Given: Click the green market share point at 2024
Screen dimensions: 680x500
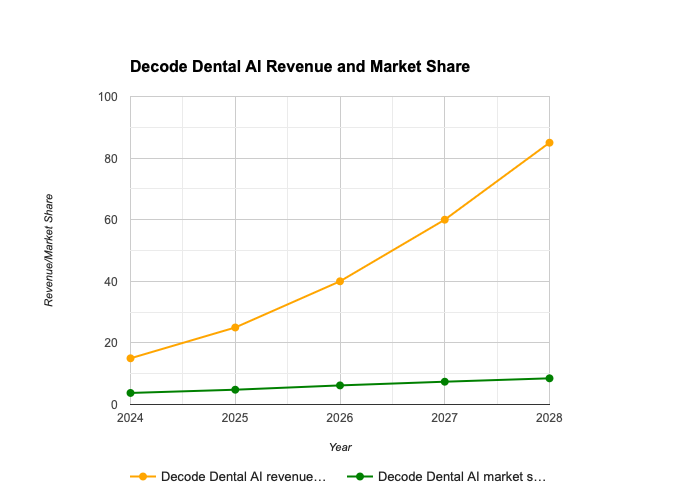Looking at the screenshot, I should point(131,393).
